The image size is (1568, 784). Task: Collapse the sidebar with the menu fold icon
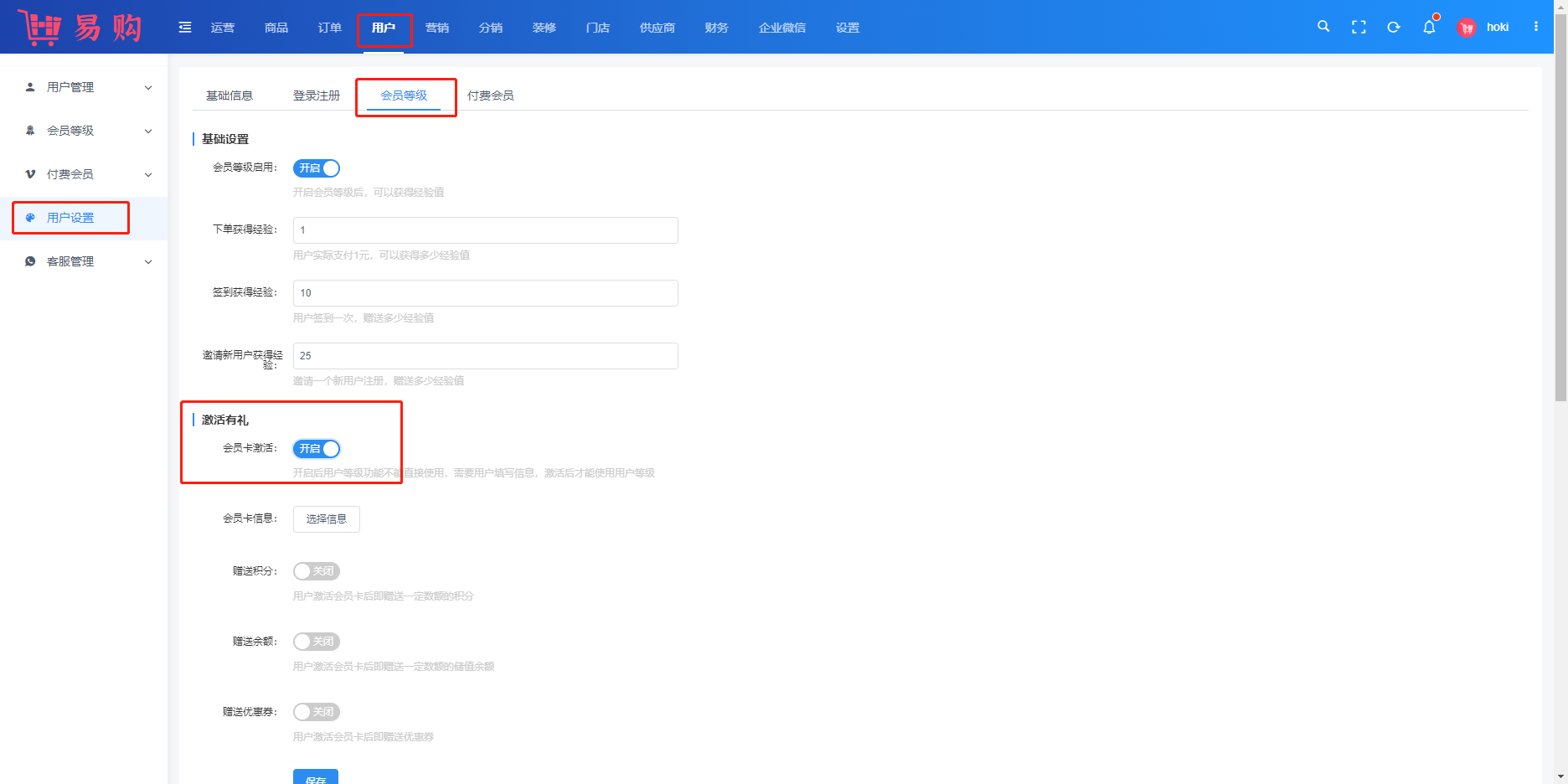(x=185, y=28)
